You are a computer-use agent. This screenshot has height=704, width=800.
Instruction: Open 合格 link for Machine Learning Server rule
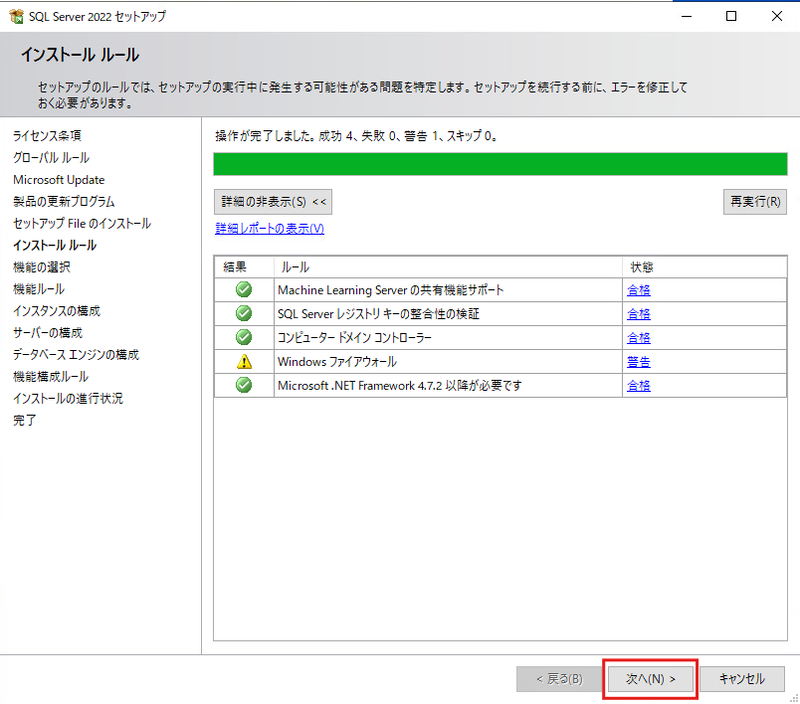(x=638, y=290)
